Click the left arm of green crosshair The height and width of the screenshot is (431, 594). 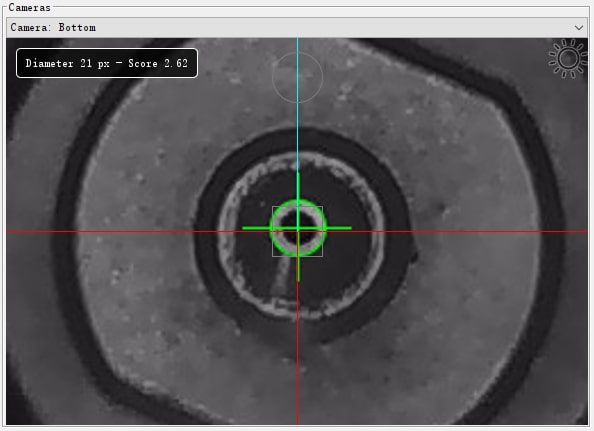click(x=257, y=228)
